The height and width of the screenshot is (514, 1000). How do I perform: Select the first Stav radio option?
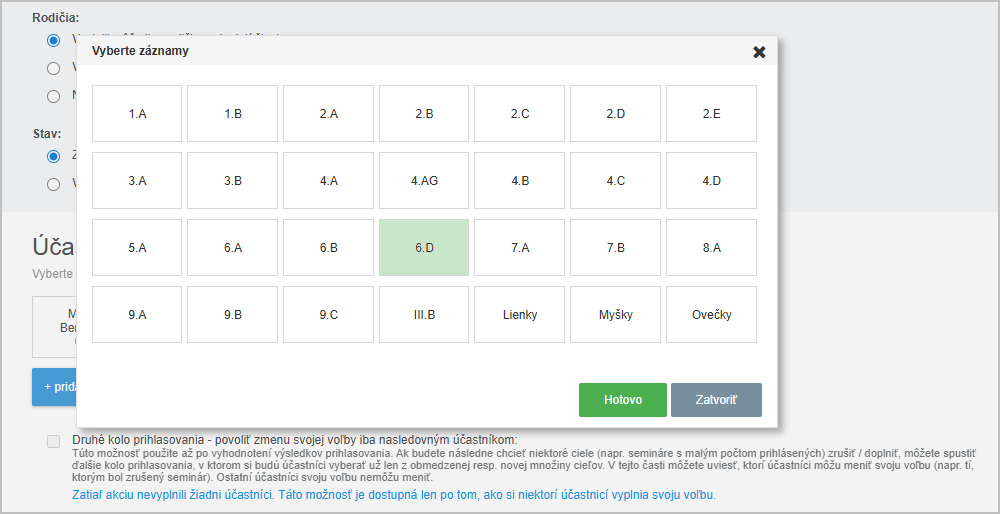(54, 156)
